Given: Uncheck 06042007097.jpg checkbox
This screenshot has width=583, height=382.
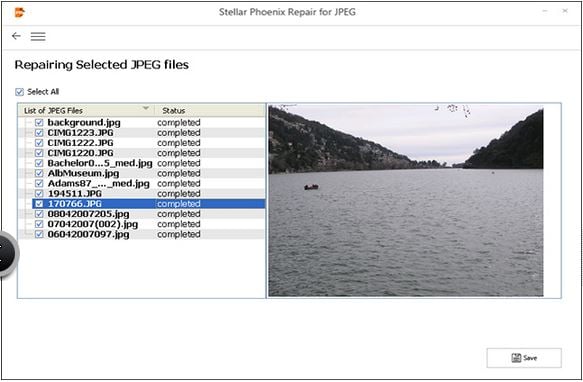Looking at the screenshot, I should [x=39, y=234].
